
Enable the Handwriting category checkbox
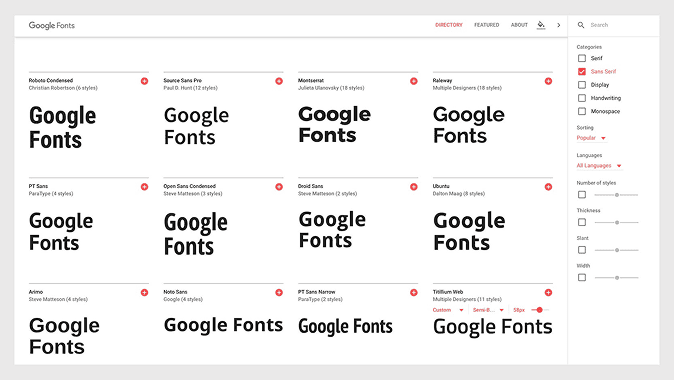[582, 98]
